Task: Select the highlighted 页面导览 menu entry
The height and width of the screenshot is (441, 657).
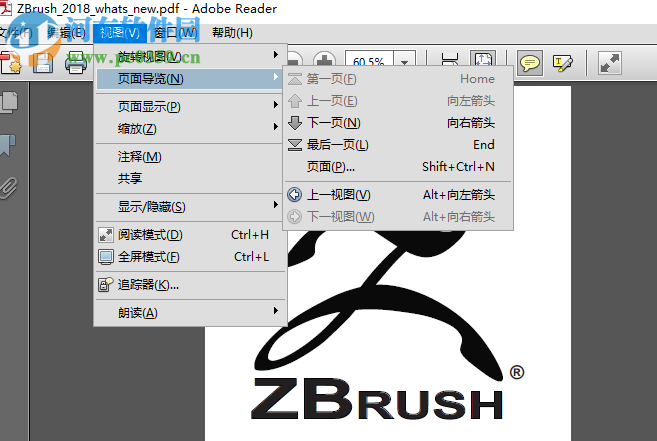Action: (x=190, y=79)
